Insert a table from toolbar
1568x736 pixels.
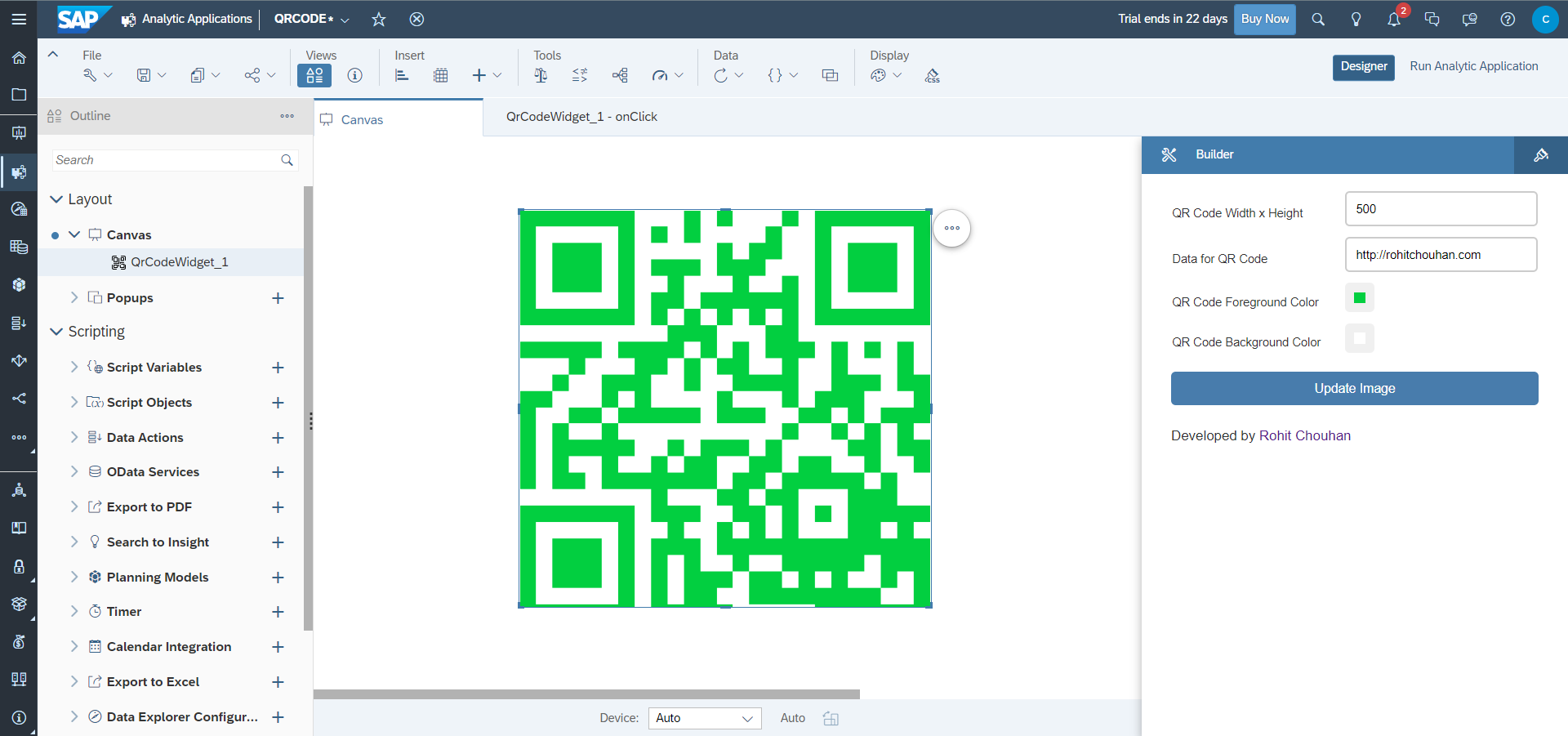tap(441, 75)
